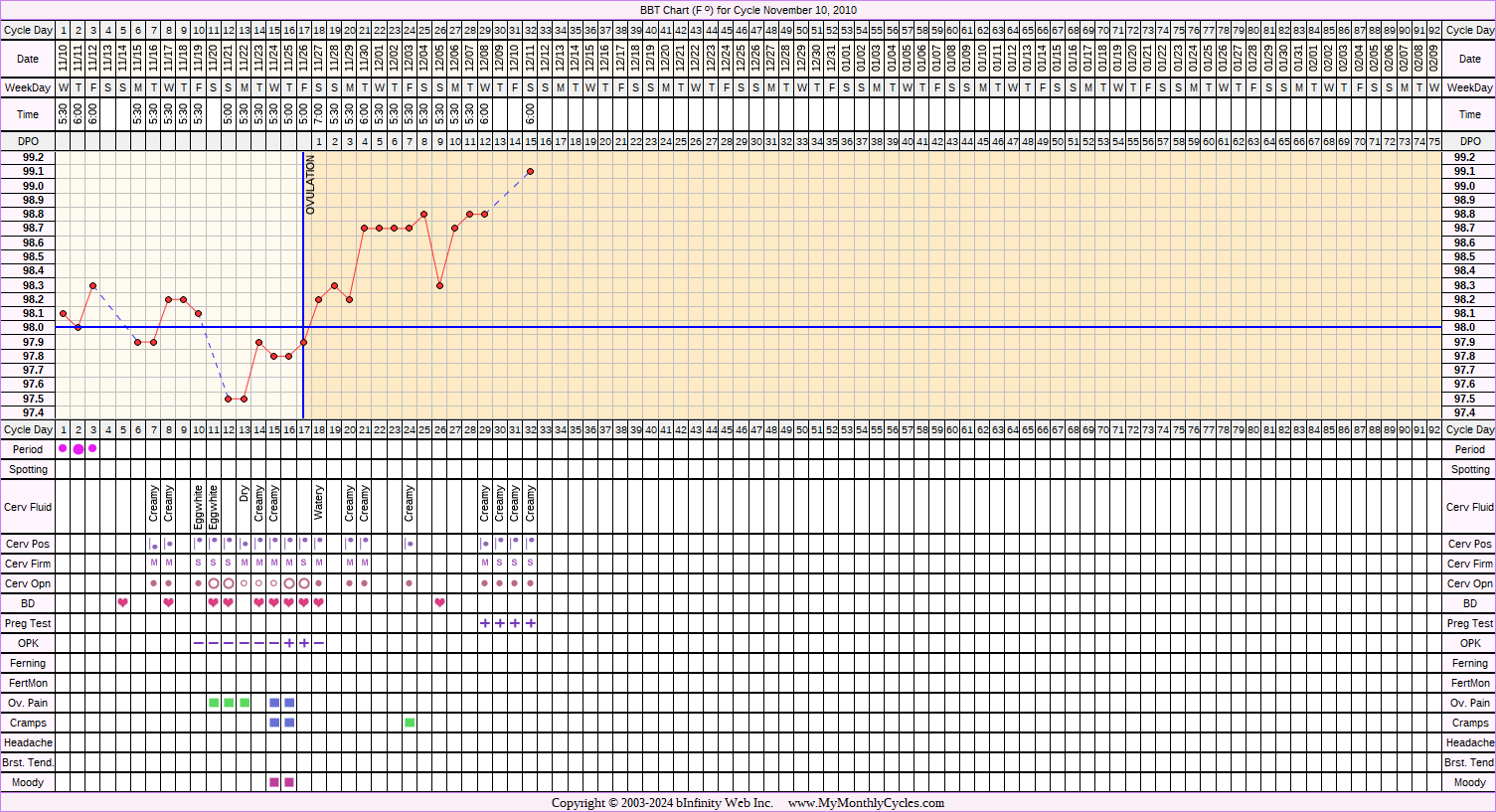Click Moody square on cycle day 15
Viewport: 1496px width, 812px height.
(274, 782)
